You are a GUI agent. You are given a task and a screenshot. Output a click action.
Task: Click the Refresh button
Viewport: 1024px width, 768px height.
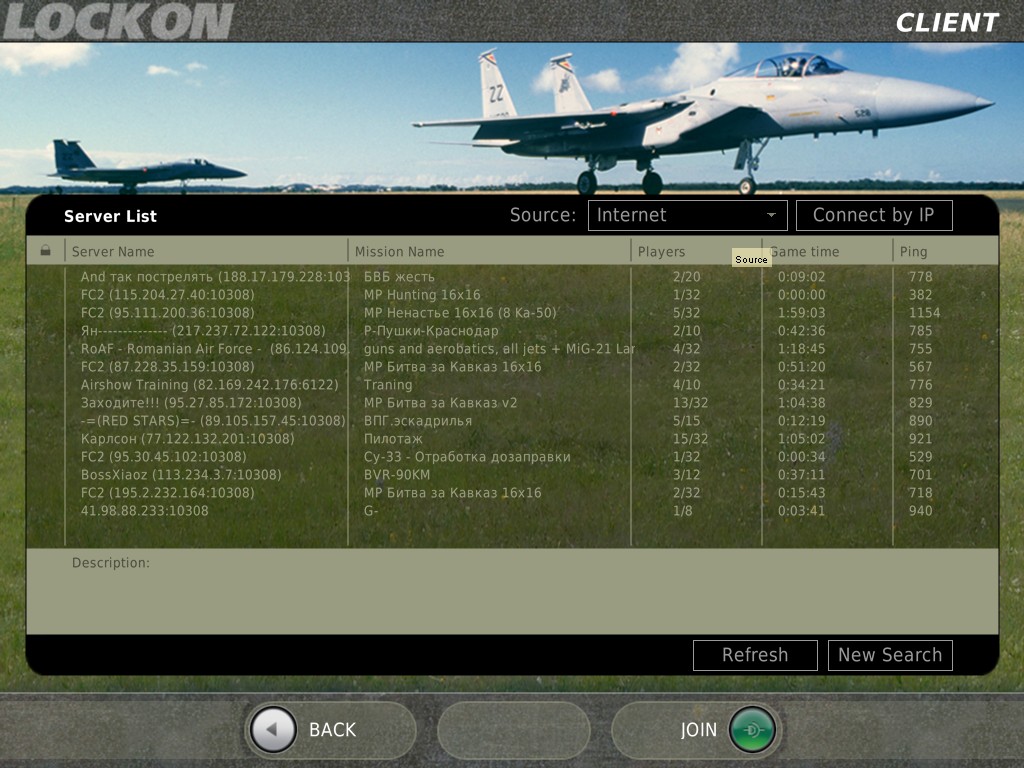pos(754,655)
